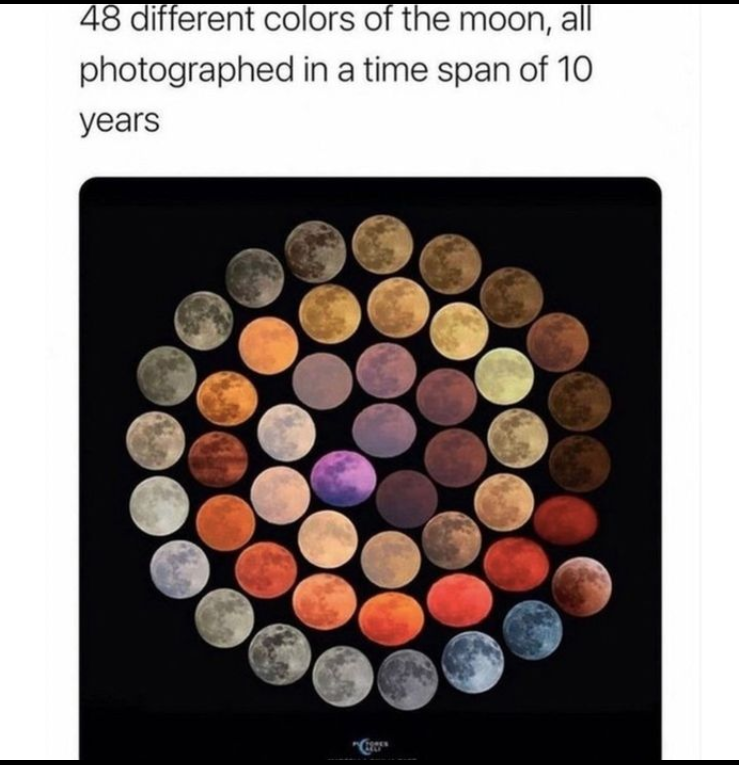Click the lighter blue moon beside the gray ones

click(473, 662)
